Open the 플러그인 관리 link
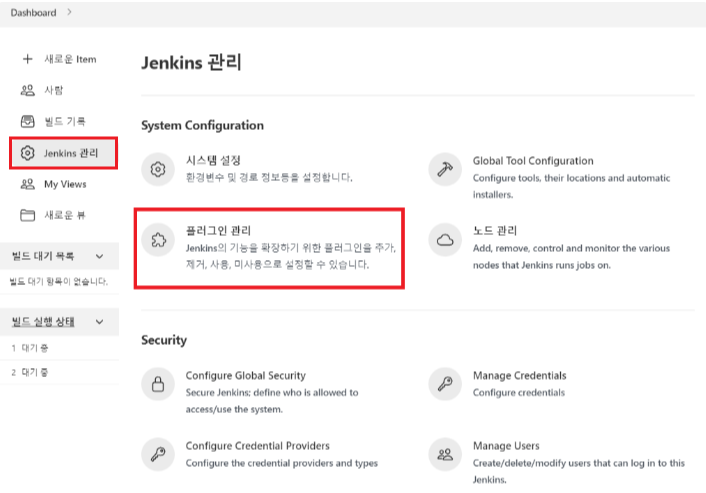706x493 pixels. pyautogui.click(x=218, y=231)
